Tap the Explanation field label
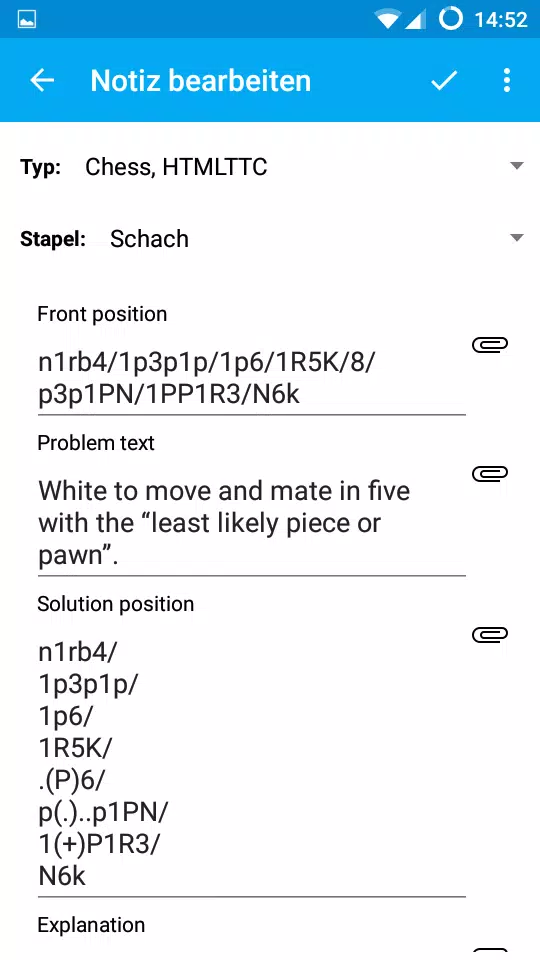The image size is (540, 960). 91,924
